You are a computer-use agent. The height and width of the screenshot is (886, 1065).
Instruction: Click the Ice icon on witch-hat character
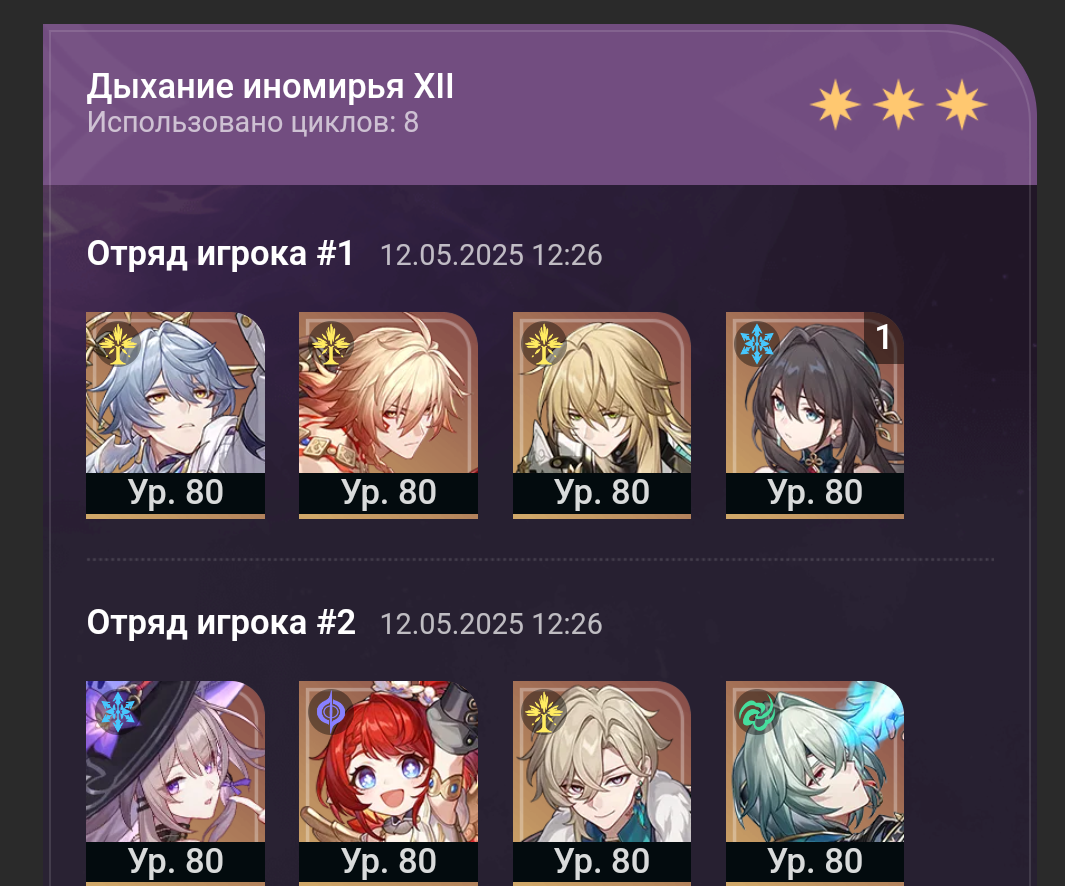click(x=118, y=713)
